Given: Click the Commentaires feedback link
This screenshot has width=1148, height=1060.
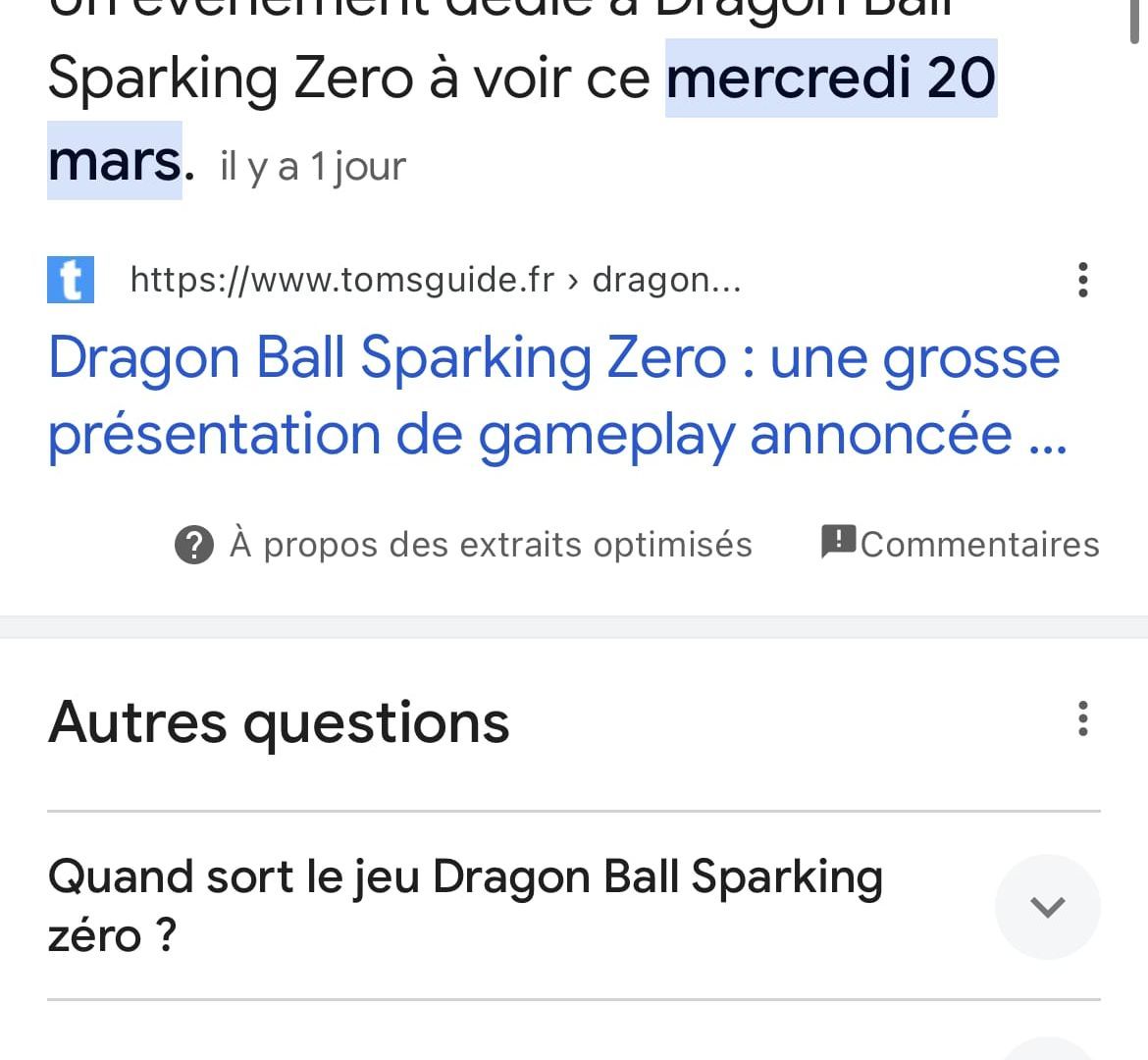Looking at the screenshot, I should coord(979,545).
